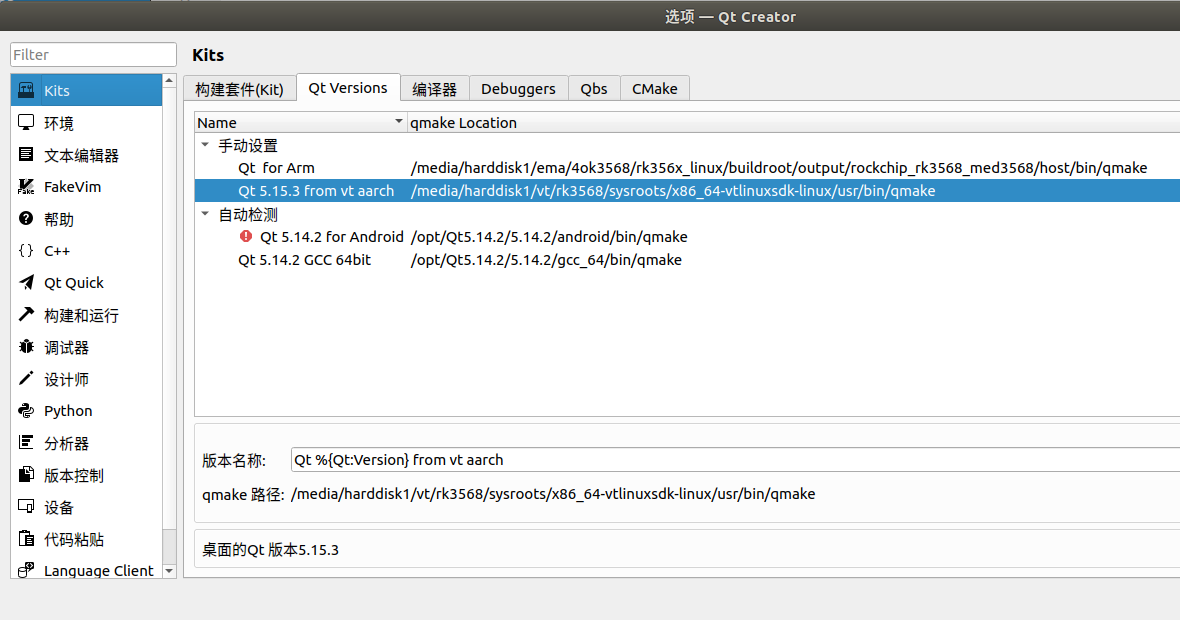Select the CMake tab

tap(655, 89)
